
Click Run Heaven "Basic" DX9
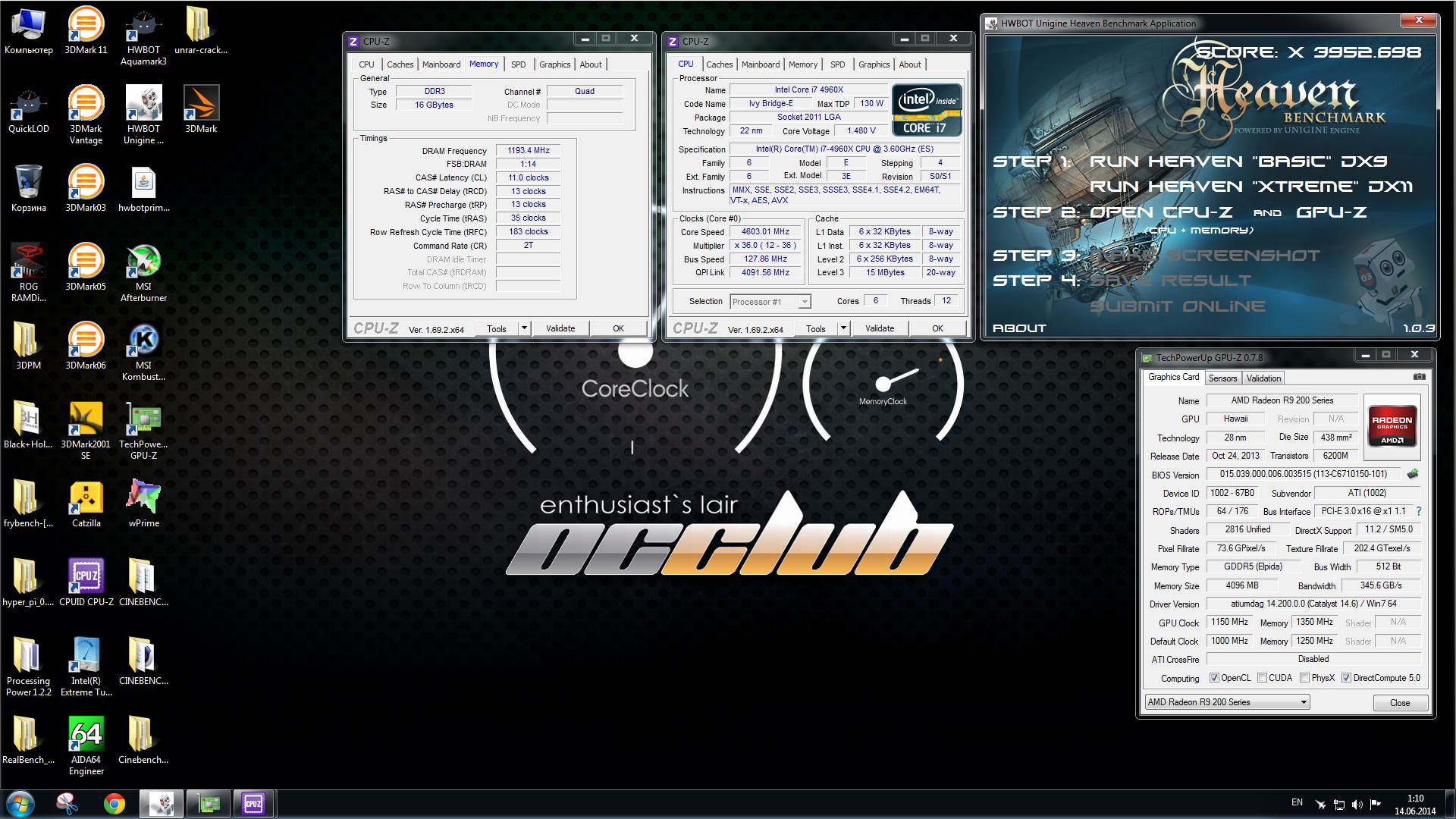[x=1238, y=162]
